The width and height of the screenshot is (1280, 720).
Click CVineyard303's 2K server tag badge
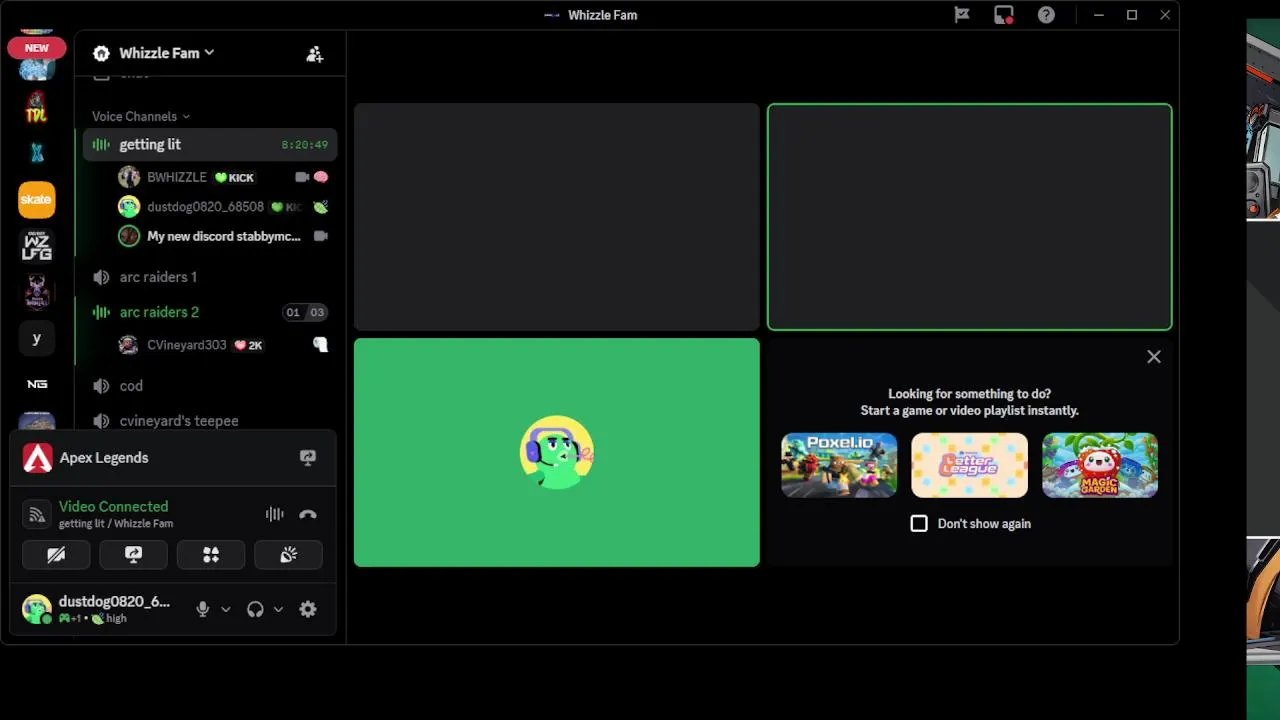tap(248, 345)
